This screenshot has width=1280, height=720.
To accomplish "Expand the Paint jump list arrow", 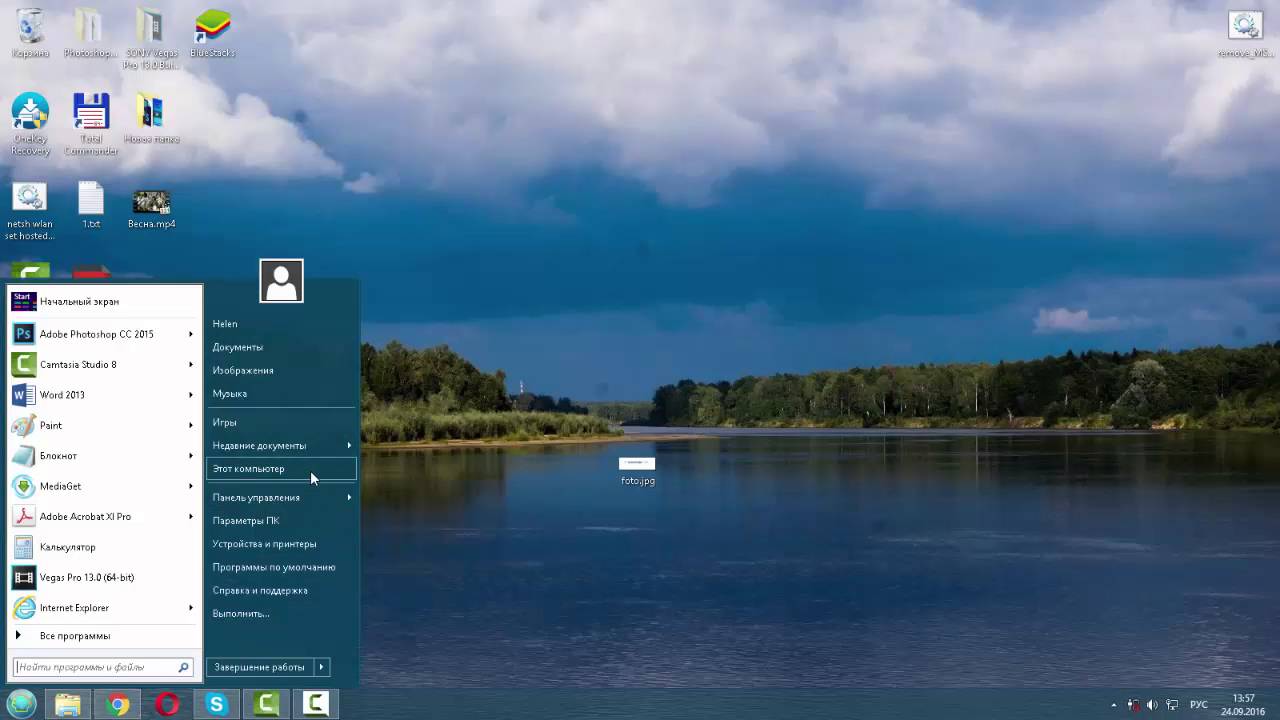I will [190, 425].
